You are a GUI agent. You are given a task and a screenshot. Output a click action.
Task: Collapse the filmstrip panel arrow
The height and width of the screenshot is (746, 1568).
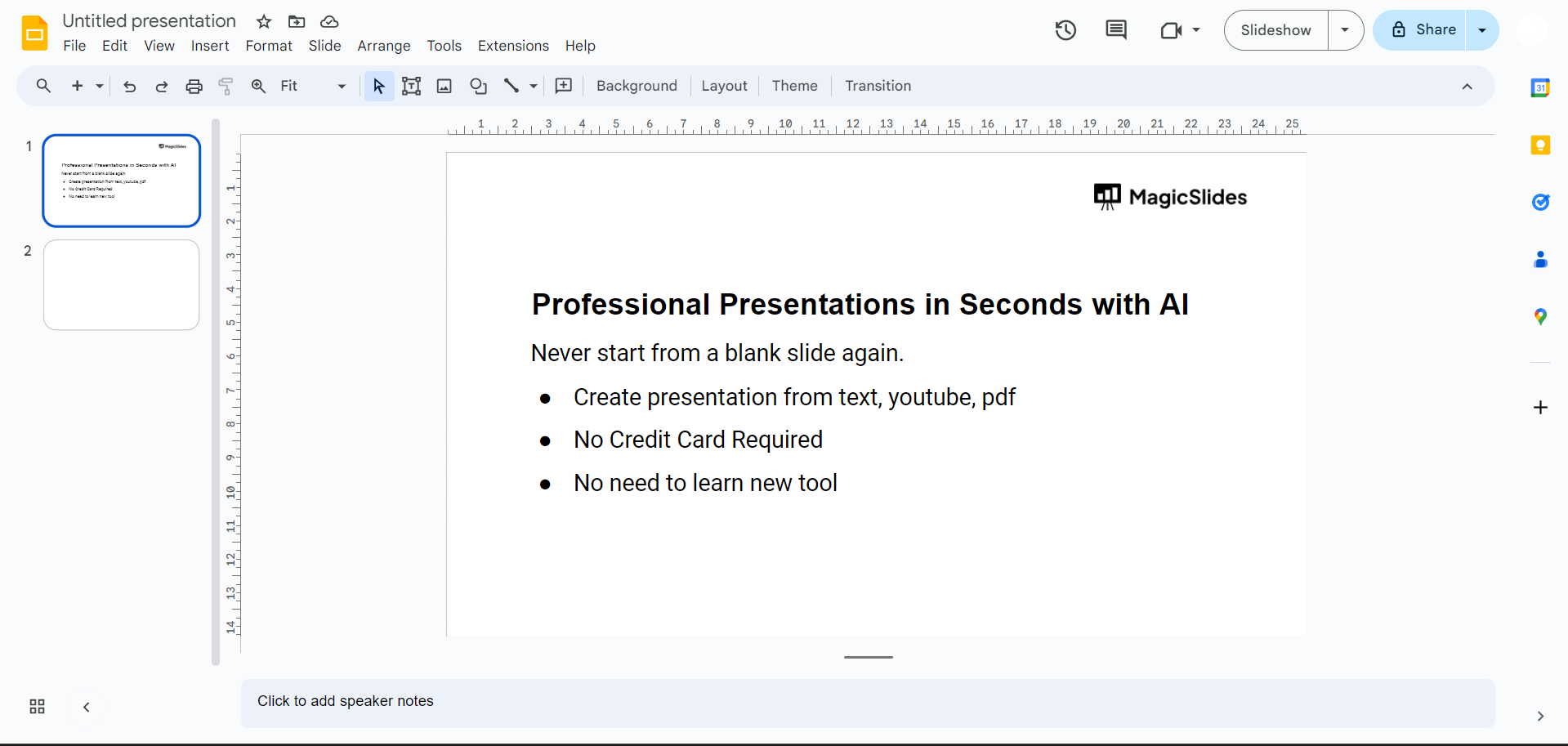[x=87, y=707]
